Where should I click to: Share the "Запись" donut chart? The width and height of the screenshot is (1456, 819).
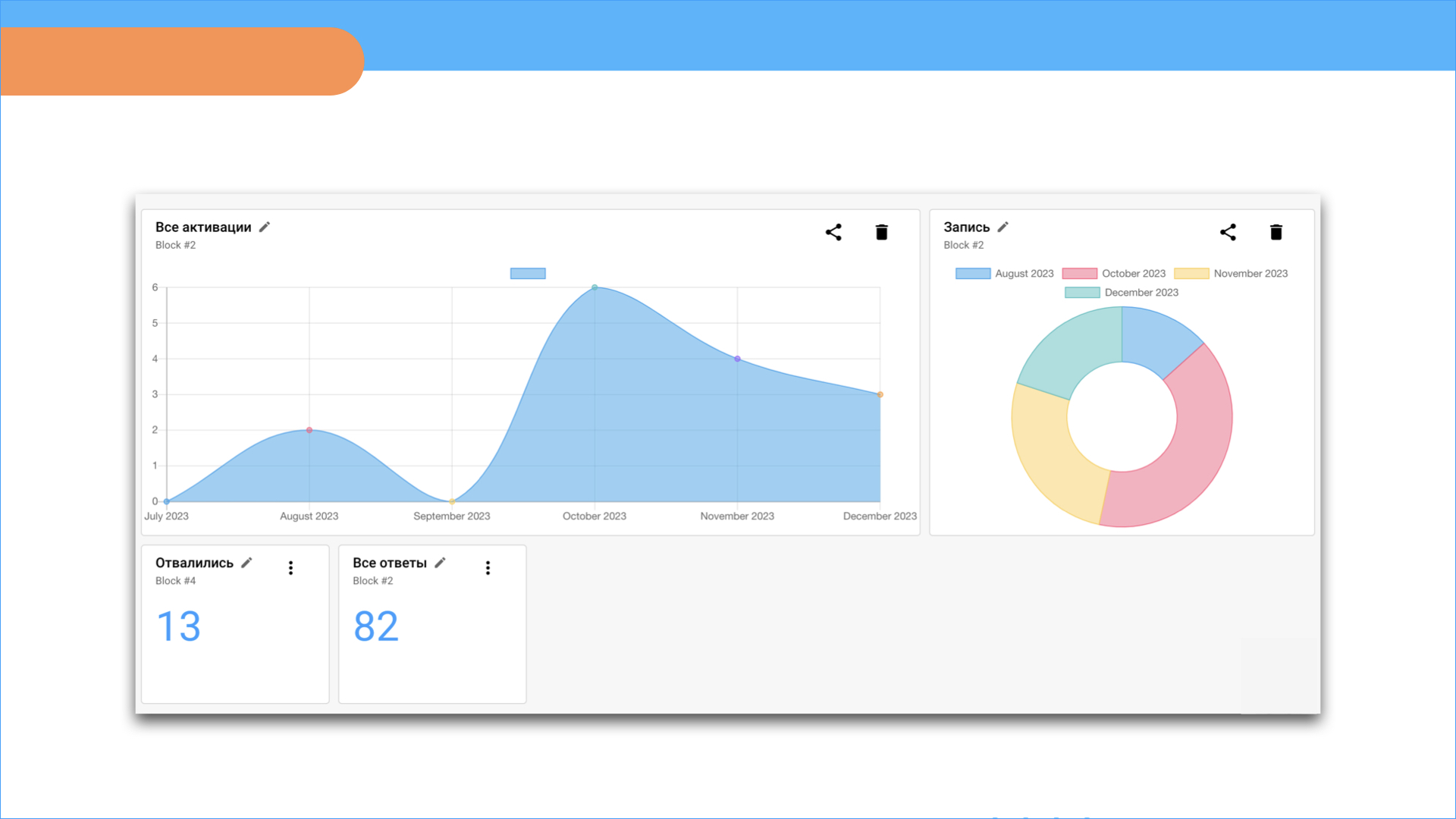1228,232
